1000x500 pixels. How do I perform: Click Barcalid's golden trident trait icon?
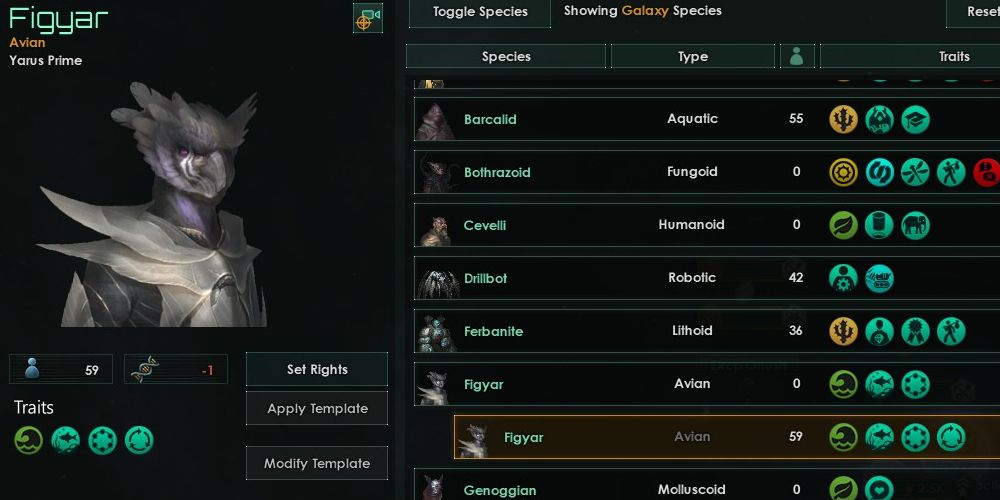844,119
